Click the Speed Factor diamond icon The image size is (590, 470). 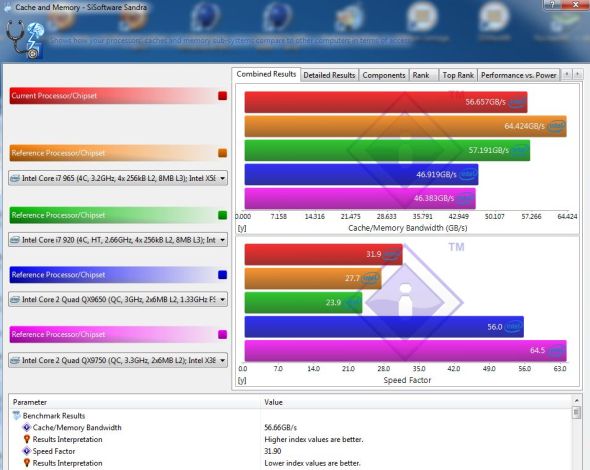[26, 451]
